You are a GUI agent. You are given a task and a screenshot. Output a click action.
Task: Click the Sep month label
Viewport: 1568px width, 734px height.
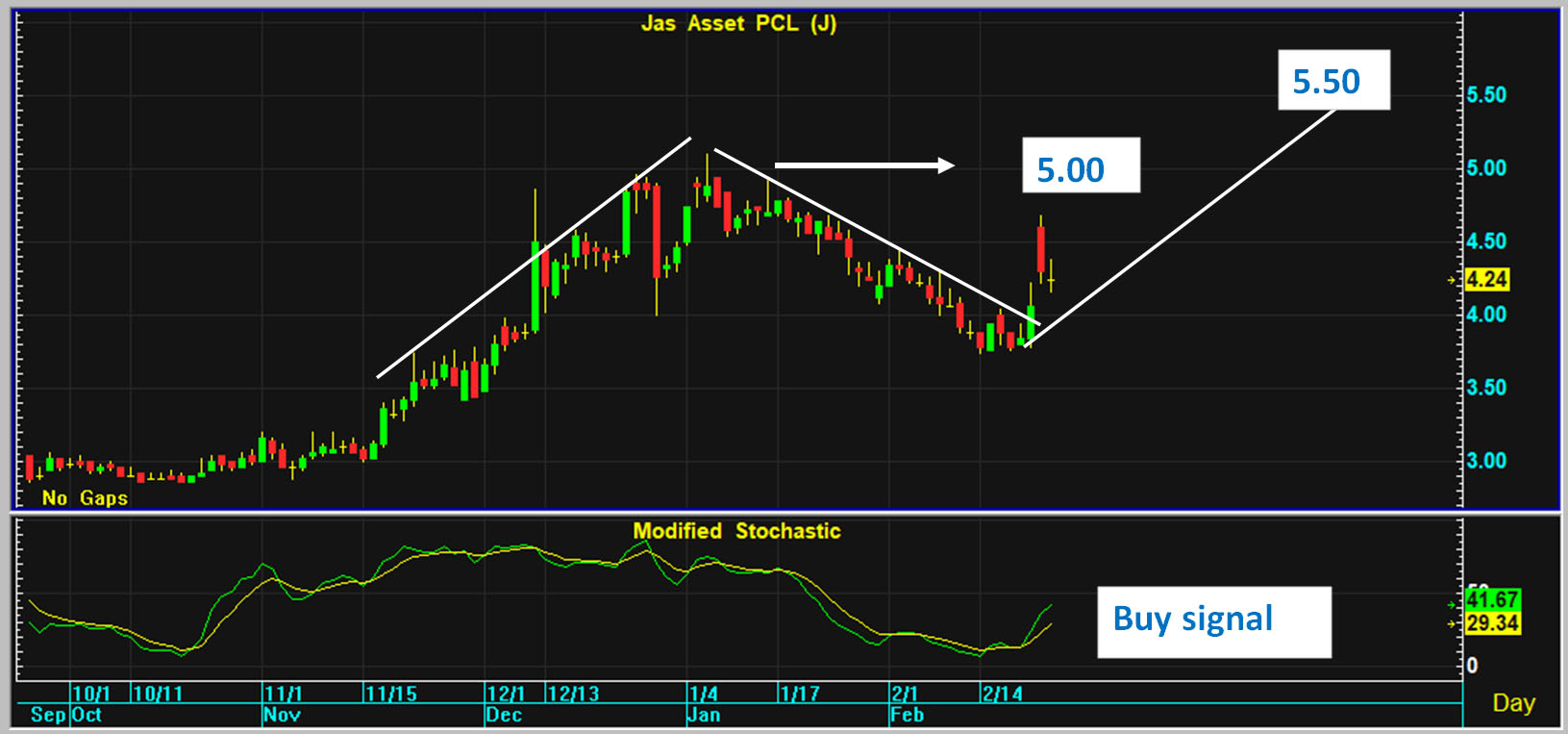48,715
